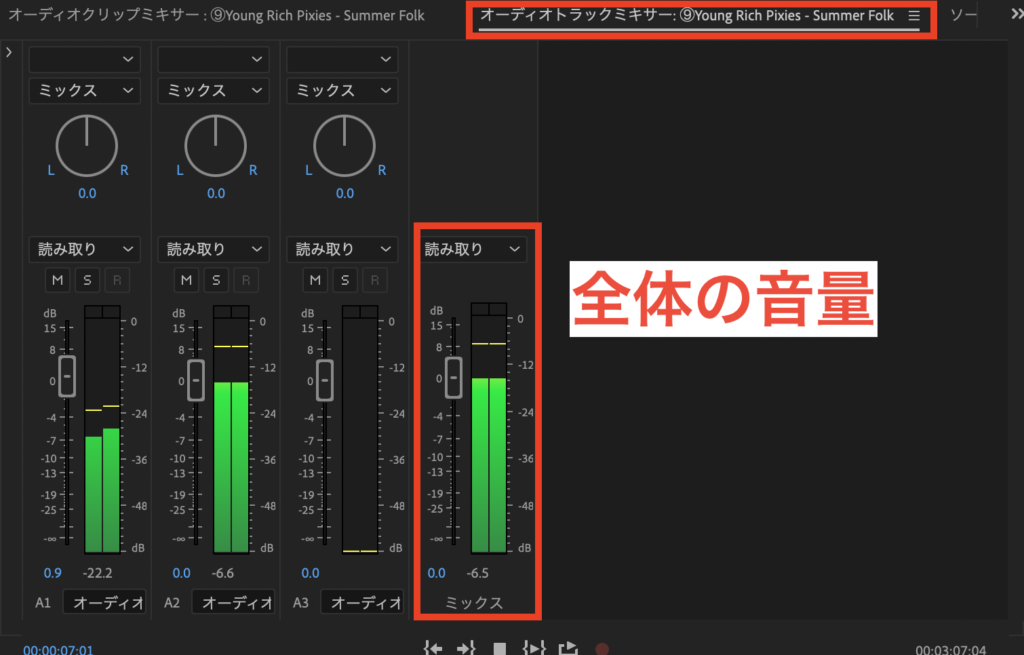Click the red Record icon

pyautogui.click(x=601, y=647)
